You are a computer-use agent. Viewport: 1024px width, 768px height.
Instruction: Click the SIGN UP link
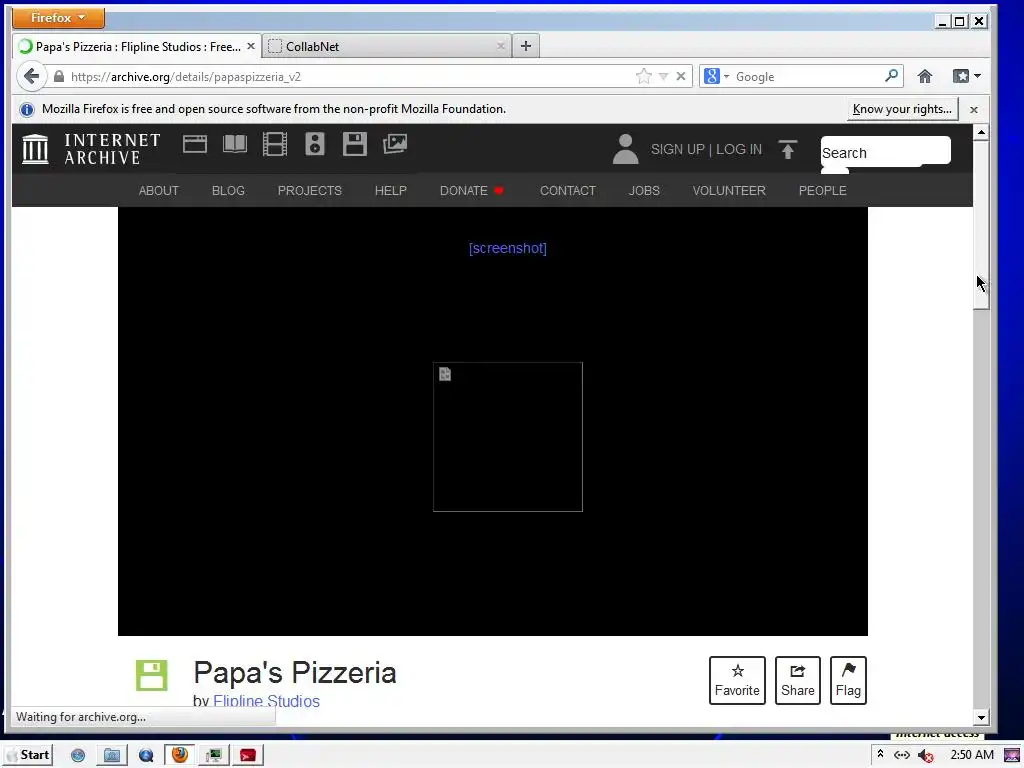click(x=678, y=150)
